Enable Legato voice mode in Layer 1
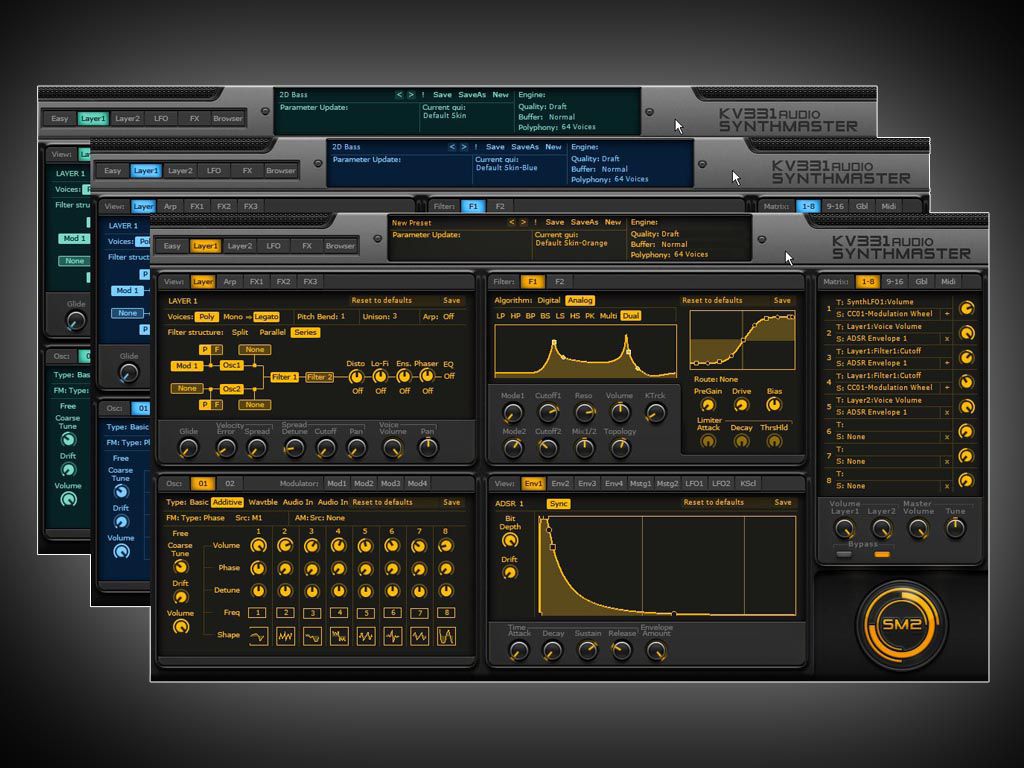Screen dimensions: 1024x768 tap(266, 316)
